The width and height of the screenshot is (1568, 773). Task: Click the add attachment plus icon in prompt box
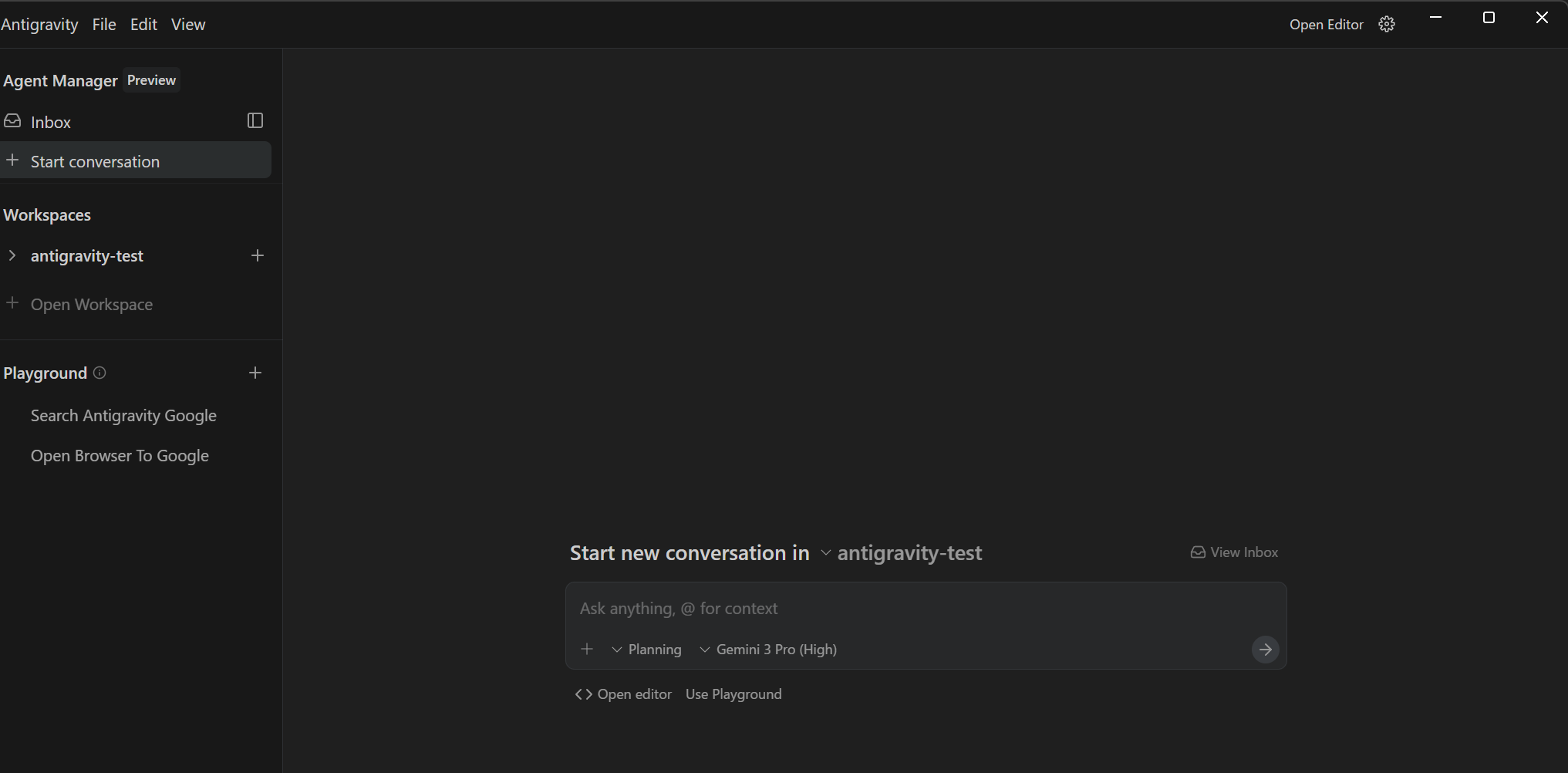coord(587,649)
